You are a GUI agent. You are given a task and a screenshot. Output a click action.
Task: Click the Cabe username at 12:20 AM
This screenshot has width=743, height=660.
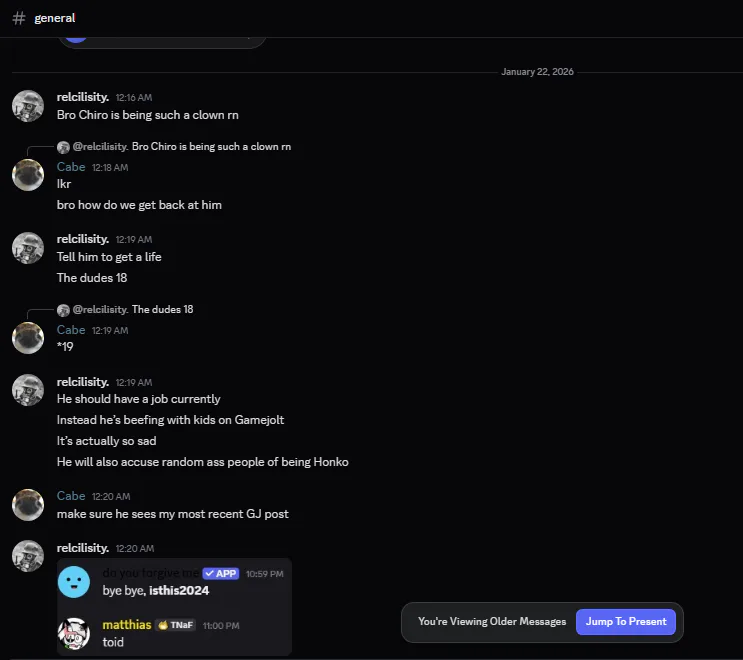coord(71,496)
